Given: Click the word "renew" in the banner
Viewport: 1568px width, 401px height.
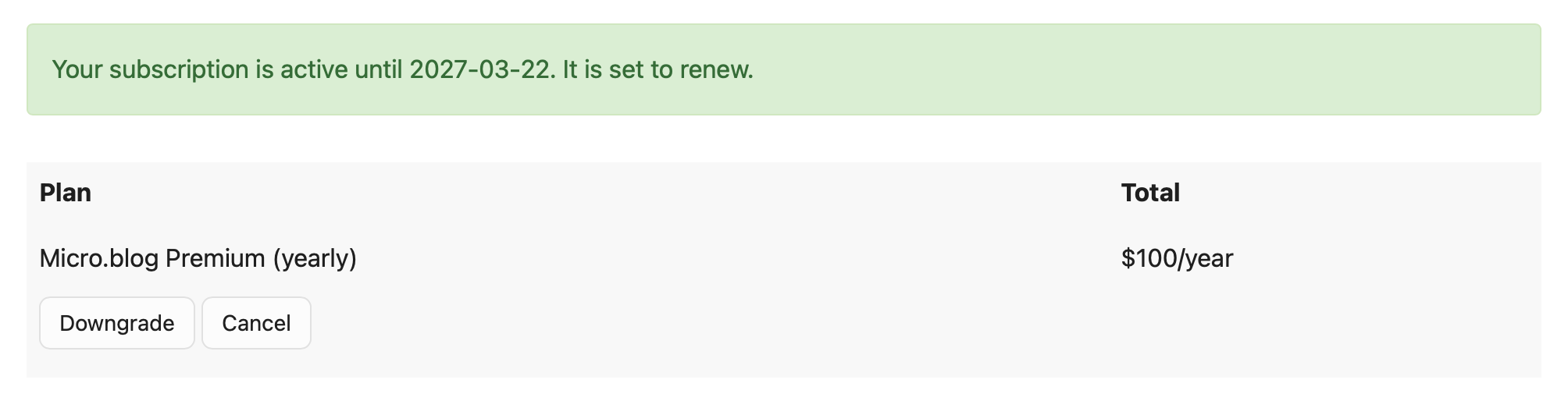Looking at the screenshot, I should 714,69.
